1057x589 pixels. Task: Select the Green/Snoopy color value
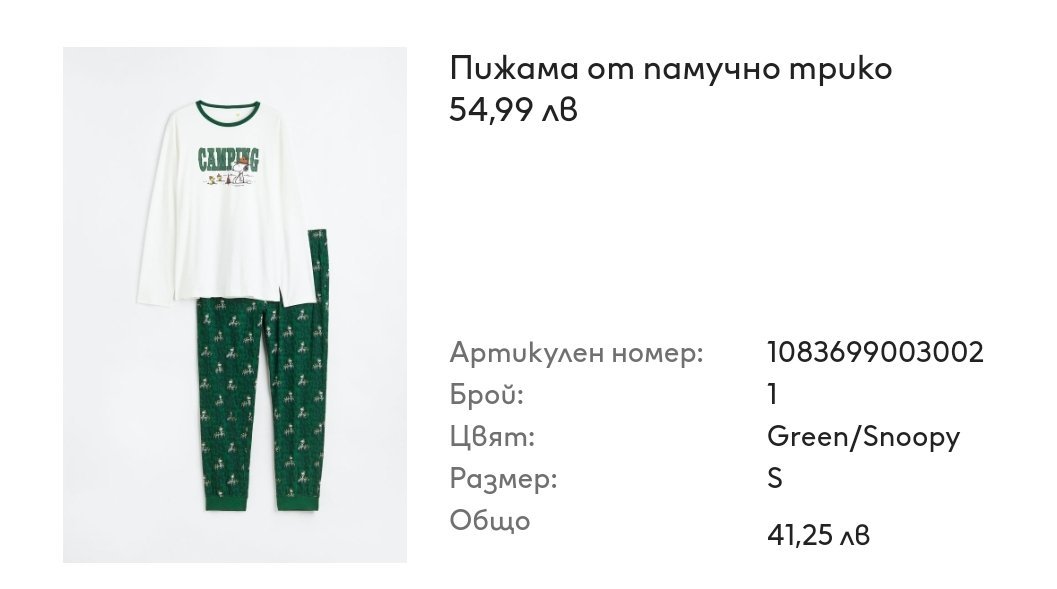point(863,438)
